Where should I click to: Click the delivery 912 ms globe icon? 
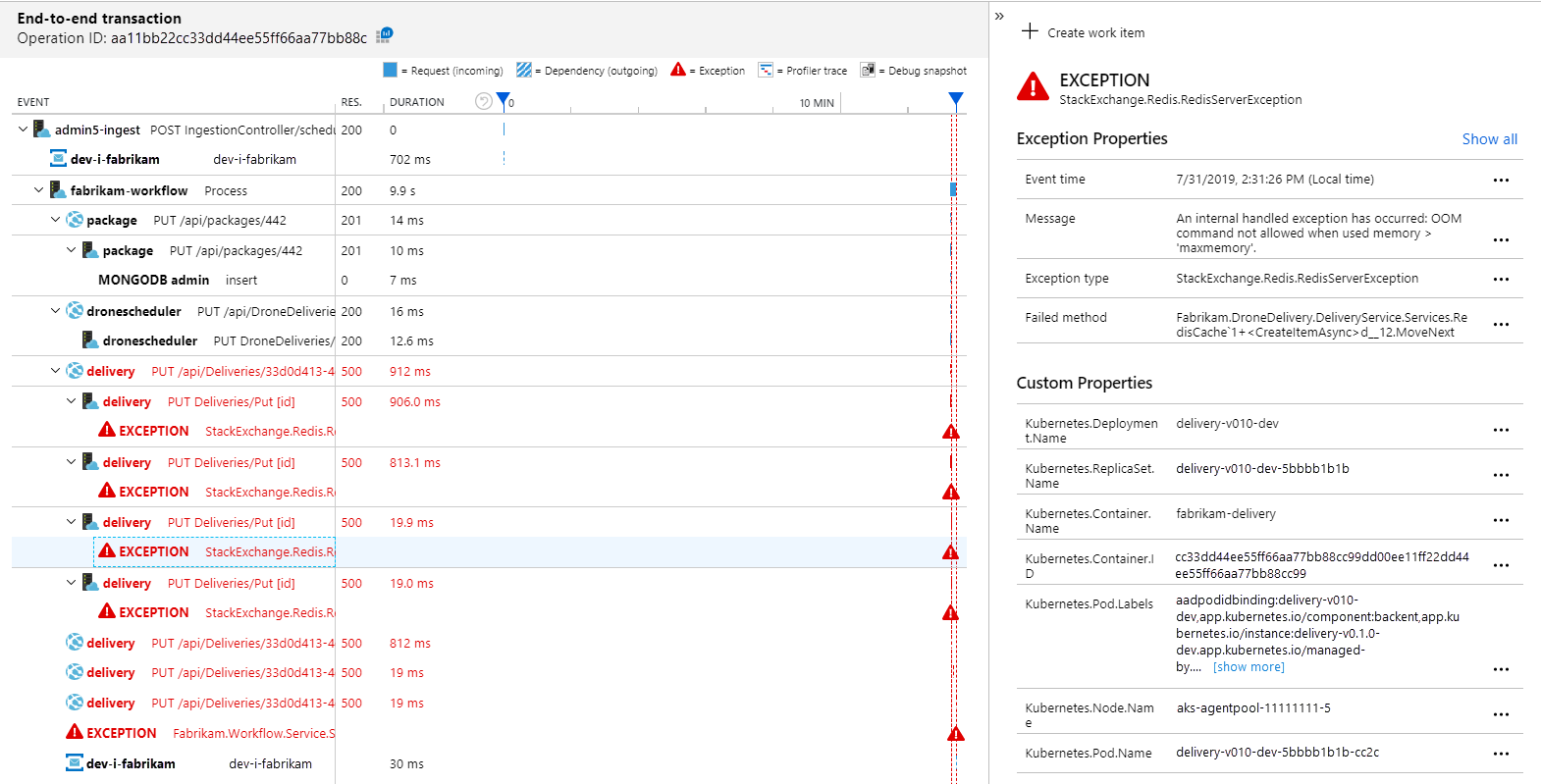(x=75, y=371)
